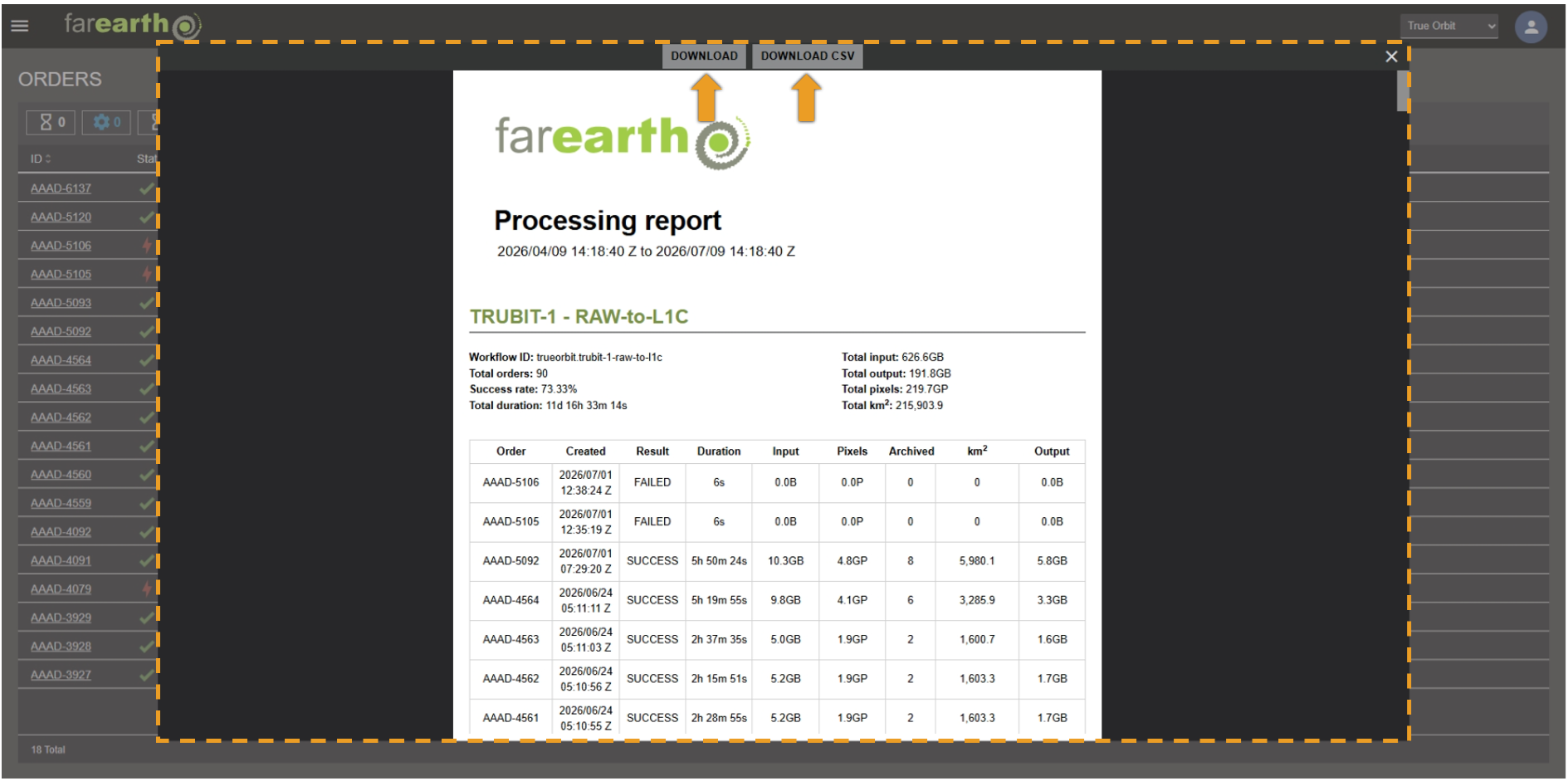This screenshot has height=781, width=1568.
Task: Close the processing report dialog
Action: tap(1391, 56)
